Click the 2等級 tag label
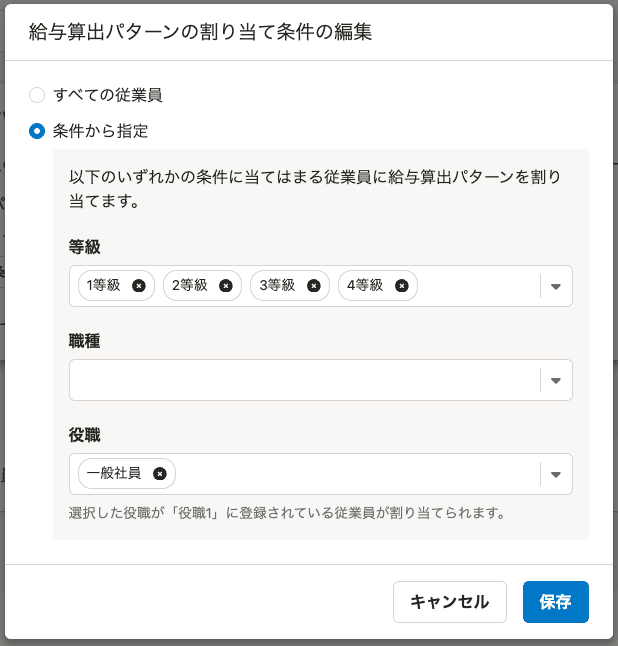 click(x=190, y=285)
